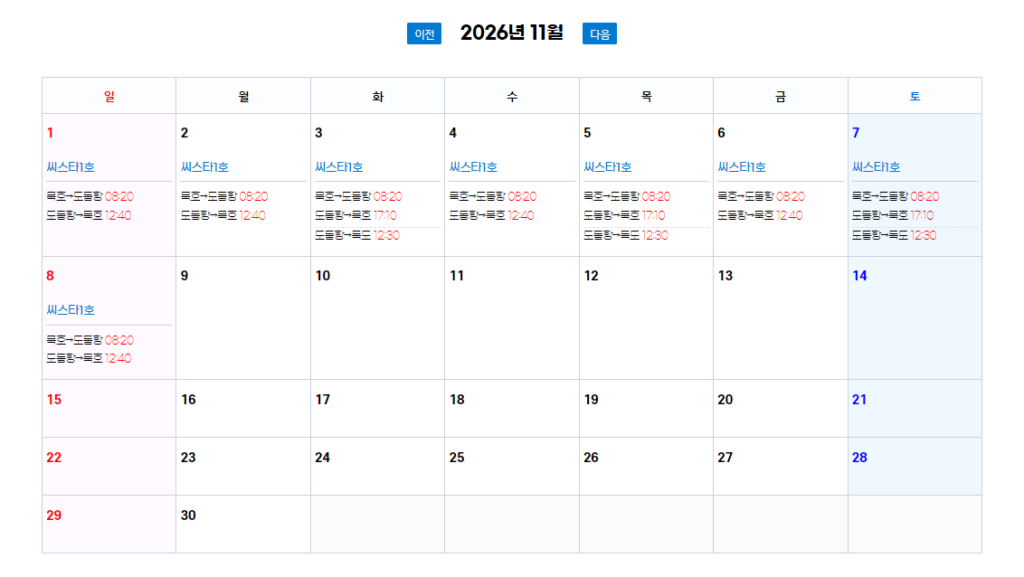Select date 14 in the calendar
This screenshot has height=577, width=1024.
[x=859, y=276]
